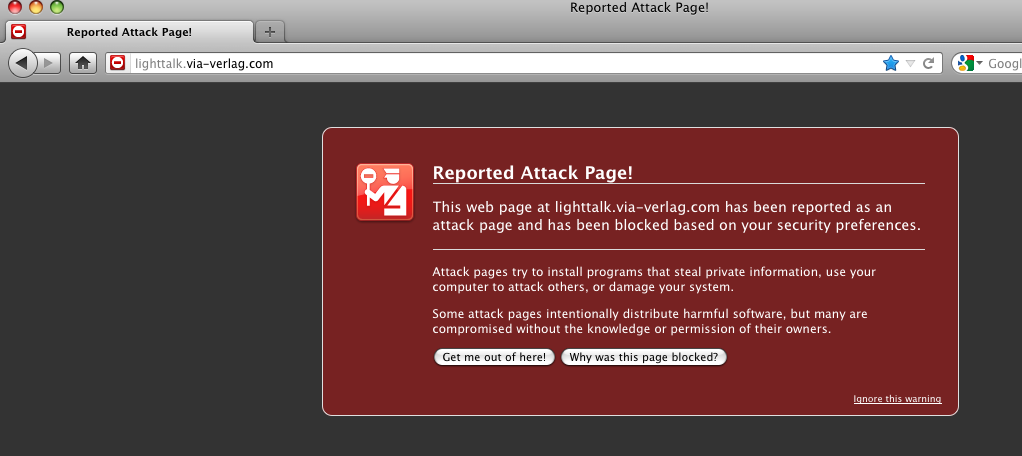This screenshot has height=456, width=1022.
Task: Zoom the window with the green button
Action: (x=57, y=8)
